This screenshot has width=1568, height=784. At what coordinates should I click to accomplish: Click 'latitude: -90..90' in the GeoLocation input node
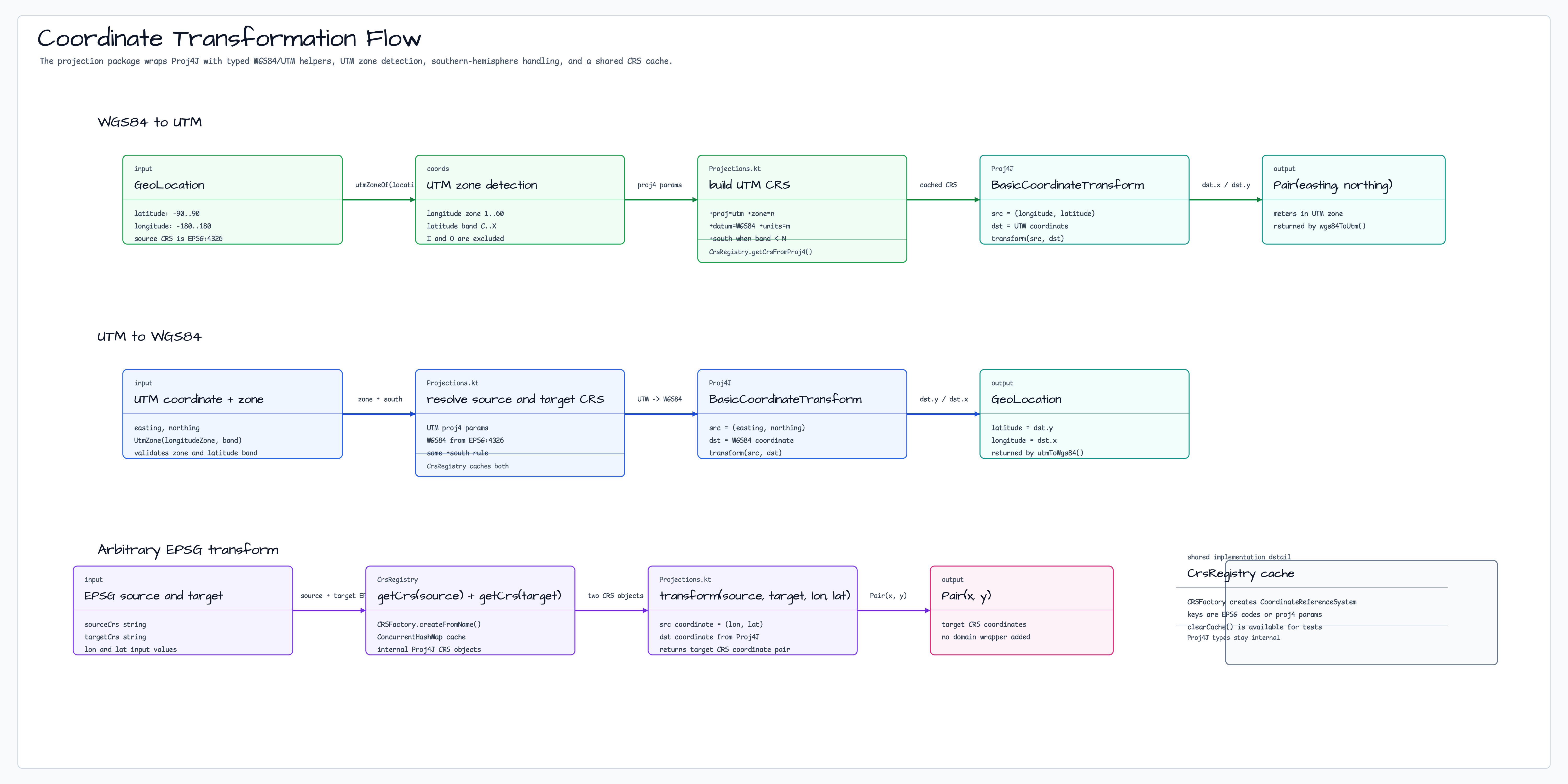point(167,214)
